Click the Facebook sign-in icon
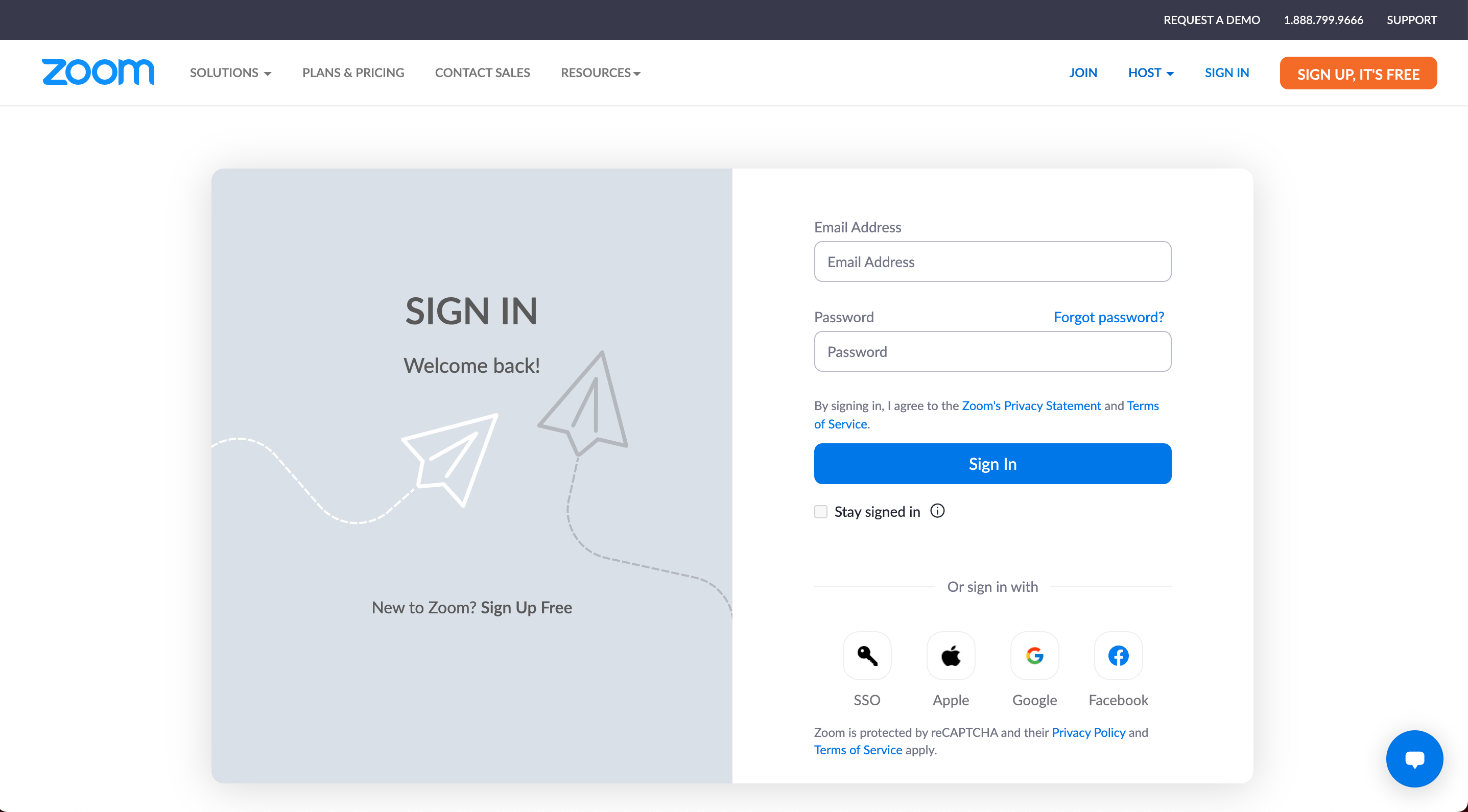The height and width of the screenshot is (812, 1468). click(x=1118, y=655)
